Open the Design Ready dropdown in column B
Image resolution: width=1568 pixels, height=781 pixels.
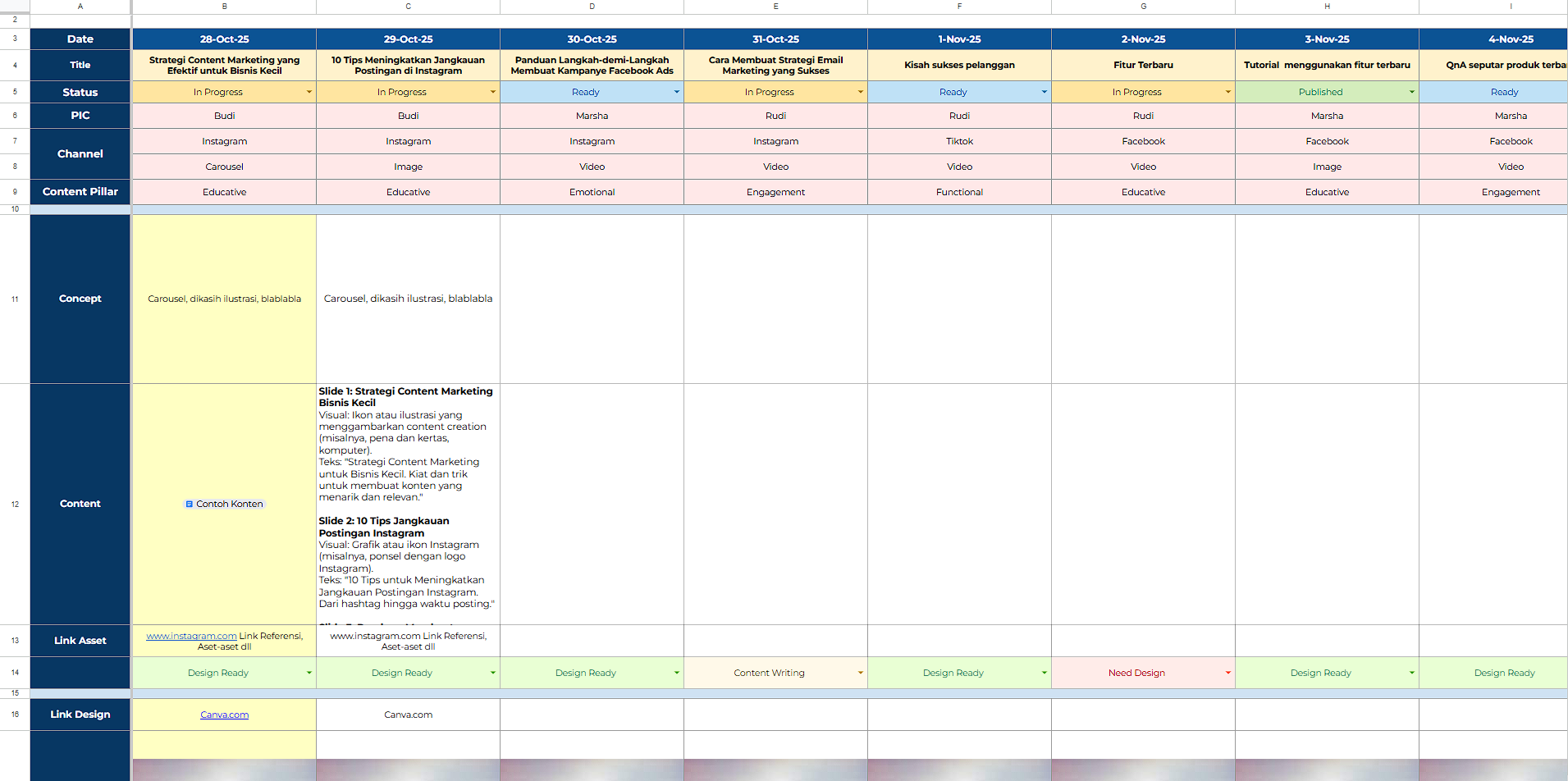(309, 673)
